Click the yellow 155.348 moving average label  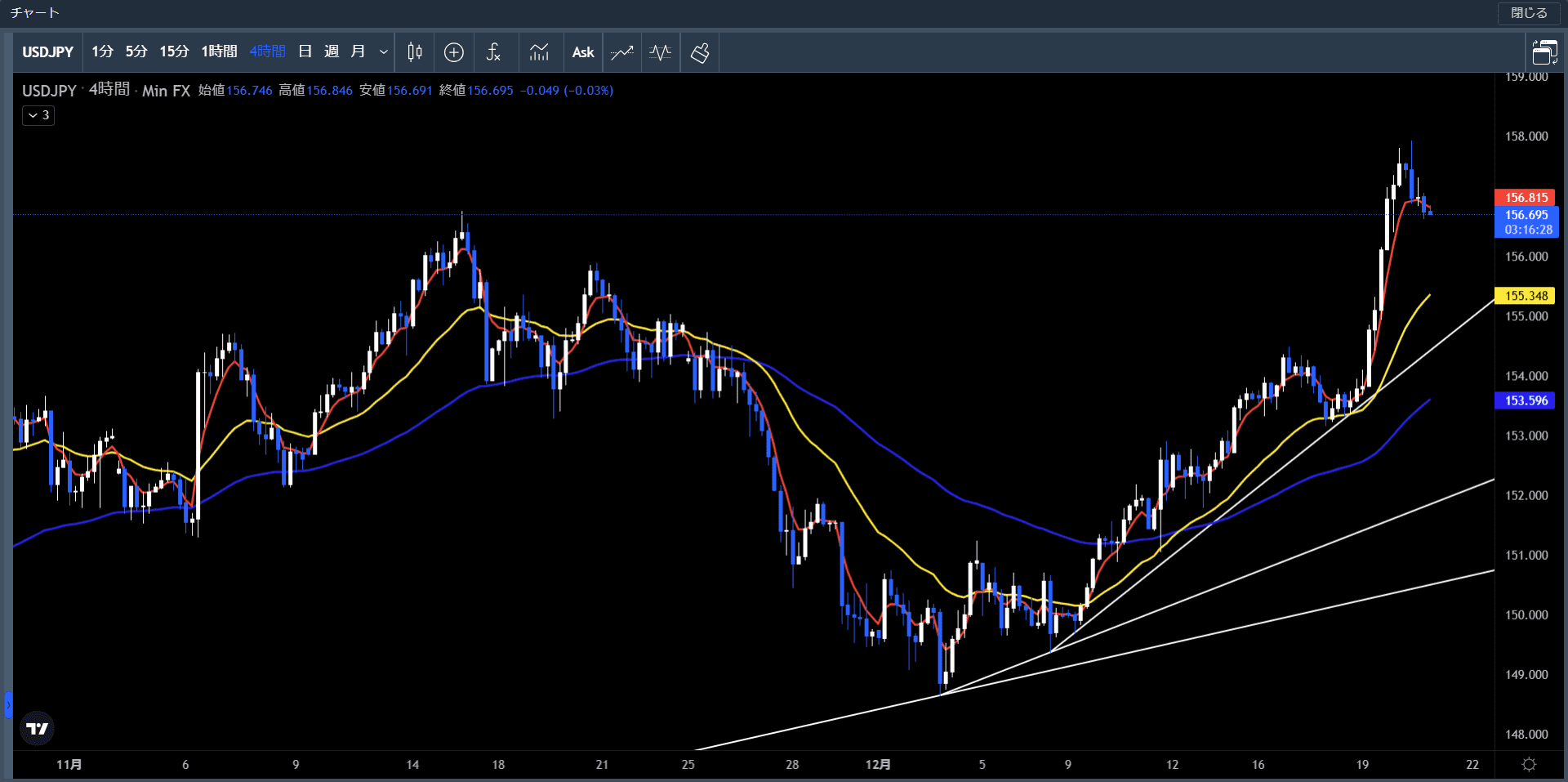[x=1525, y=296]
